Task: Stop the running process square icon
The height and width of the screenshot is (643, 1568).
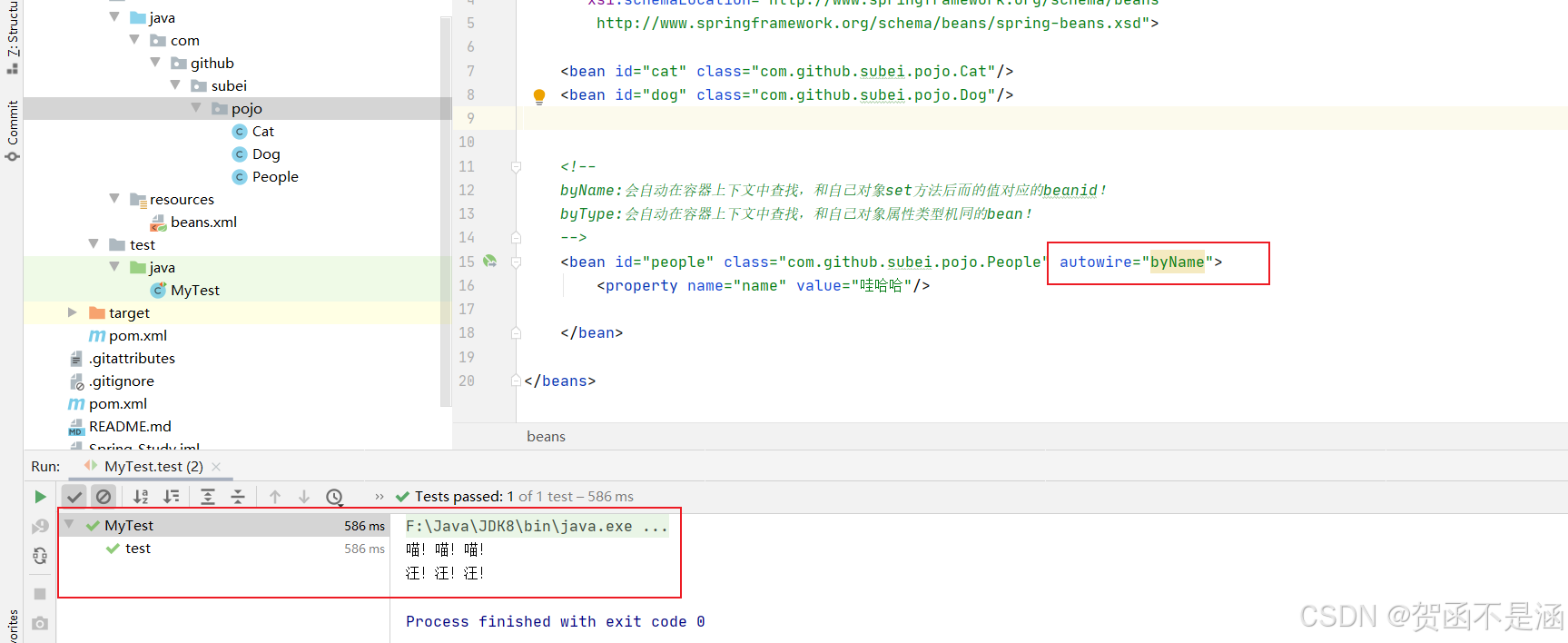Action: (x=40, y=593)
